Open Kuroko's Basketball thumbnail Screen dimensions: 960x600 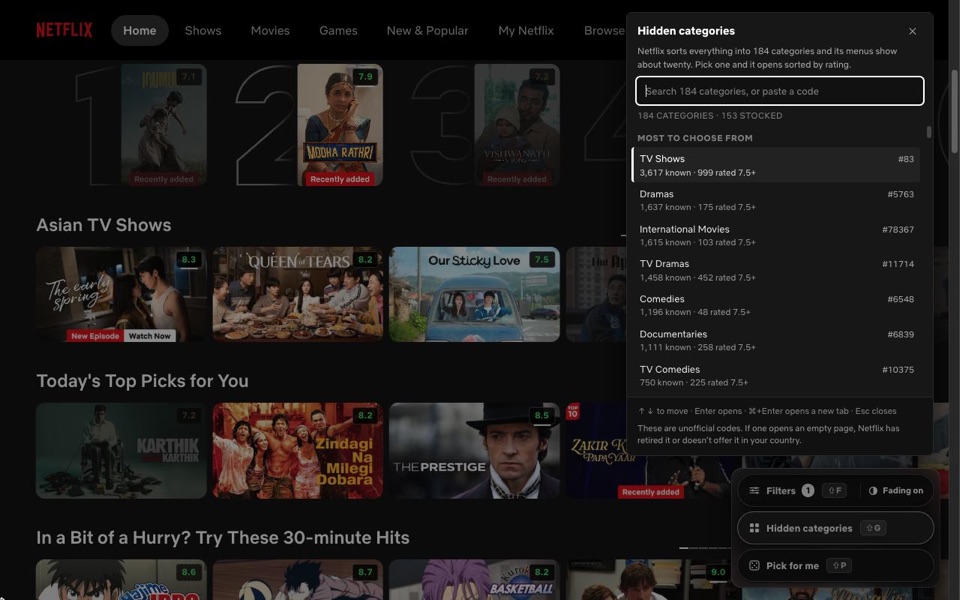(x=474, y=580)
